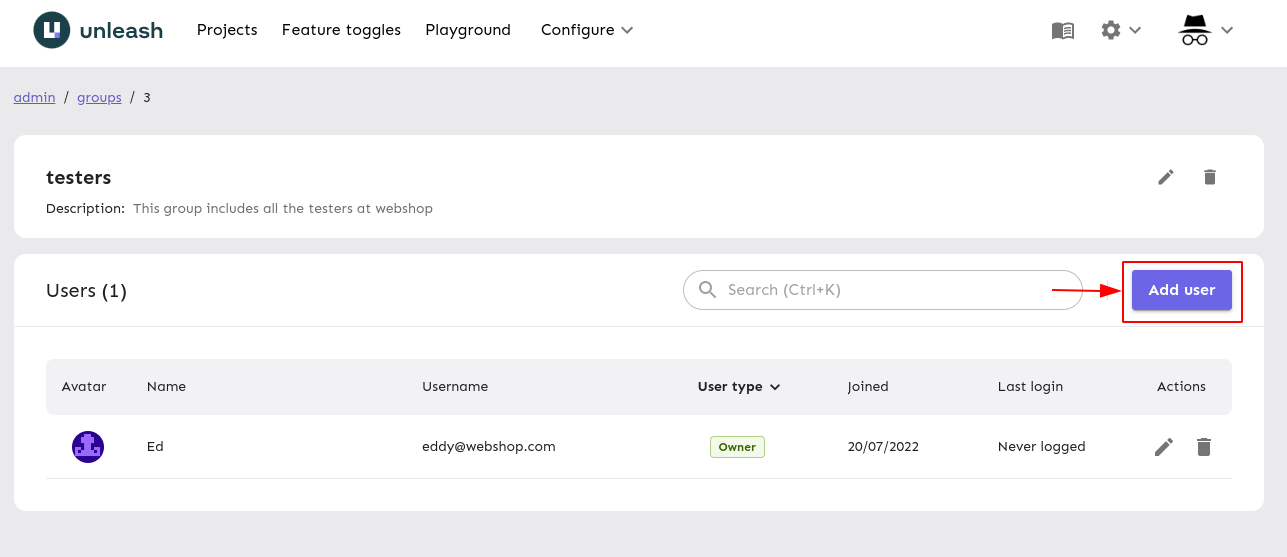The height and width of the screenshot is (557, 1287).
Task: Go to Feature toggles
Action: pos(341,30)
